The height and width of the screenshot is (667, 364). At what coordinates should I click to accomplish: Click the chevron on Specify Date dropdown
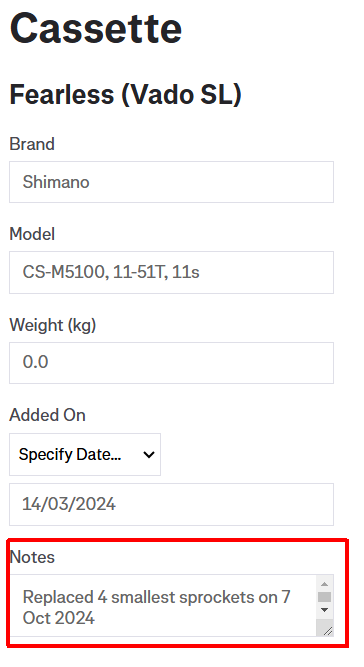149,455
